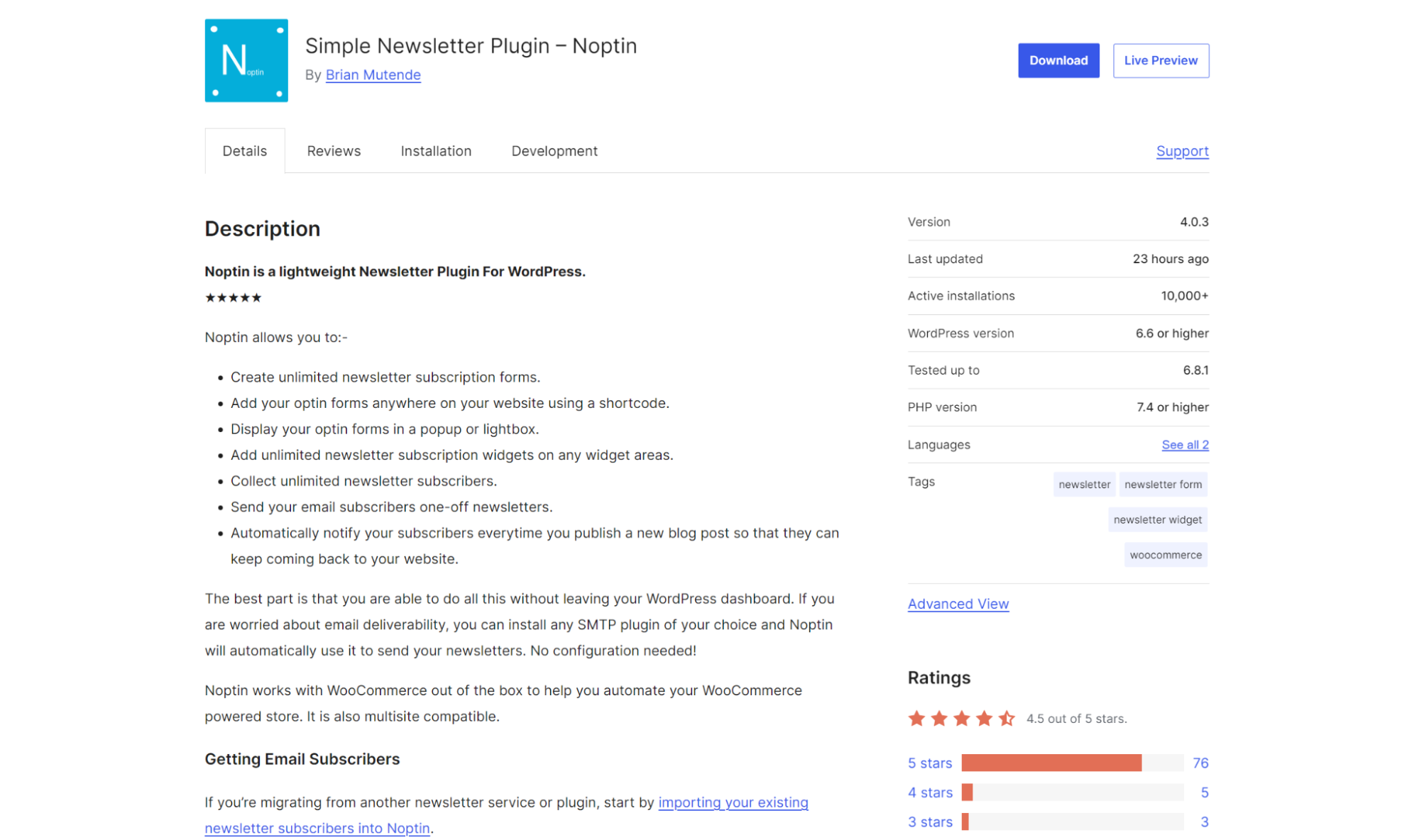1419x840 pixels.
Task: Click the 5 count for 4 stars
Action: point(1204,792)
